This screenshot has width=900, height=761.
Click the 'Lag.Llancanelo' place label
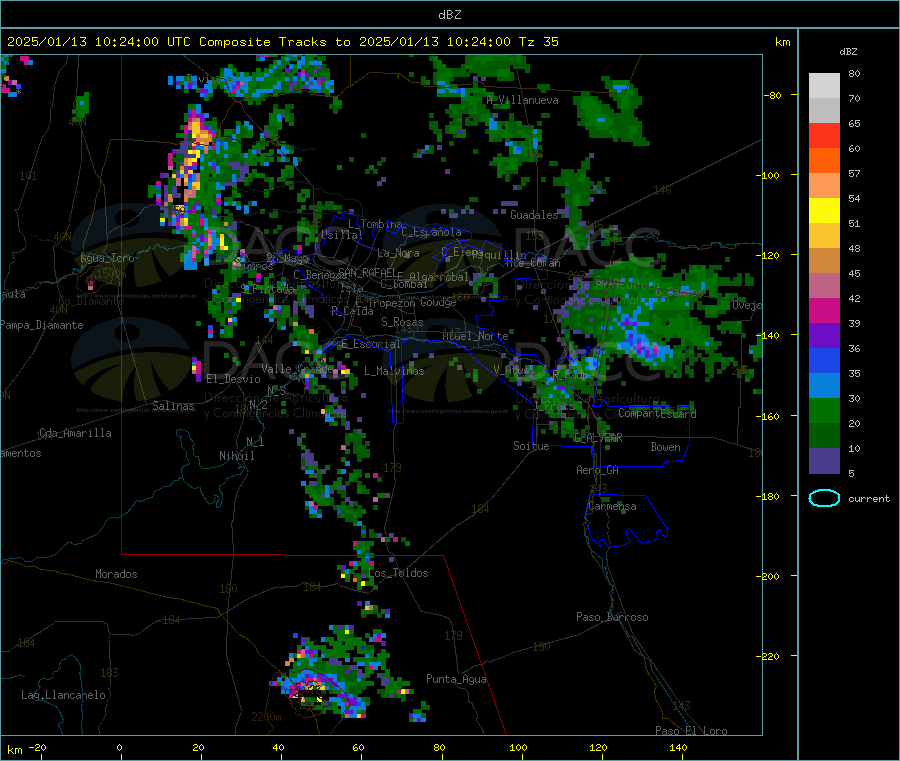63,695
